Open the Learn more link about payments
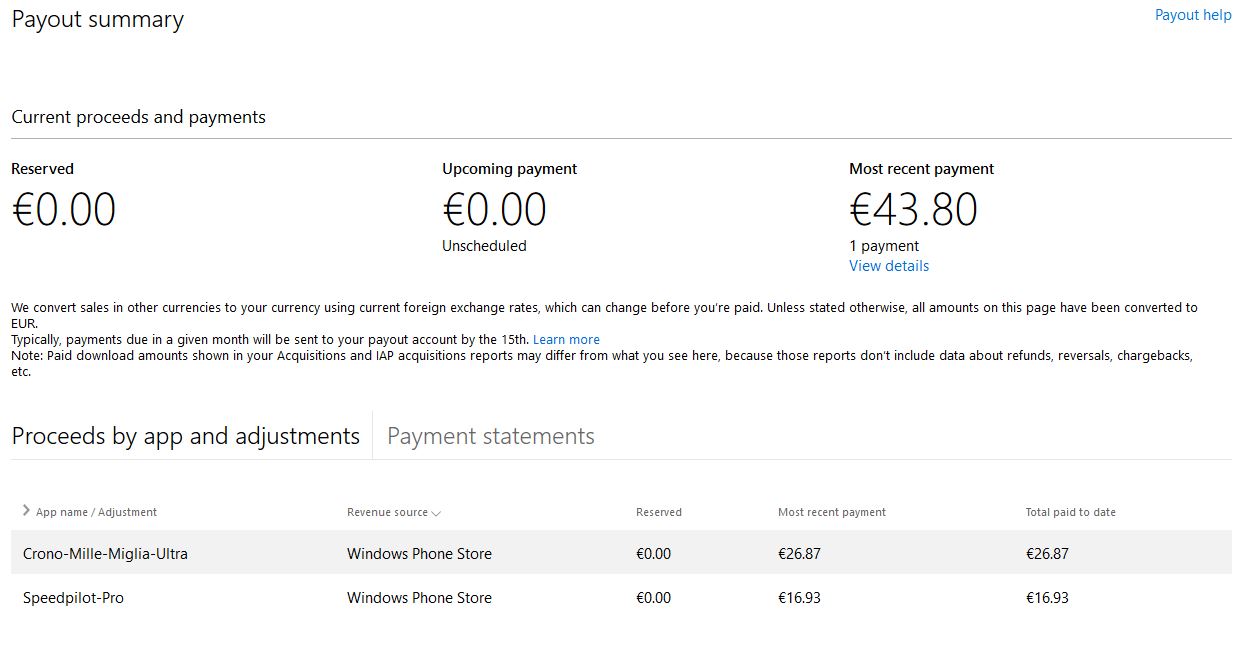 [566, 339]
